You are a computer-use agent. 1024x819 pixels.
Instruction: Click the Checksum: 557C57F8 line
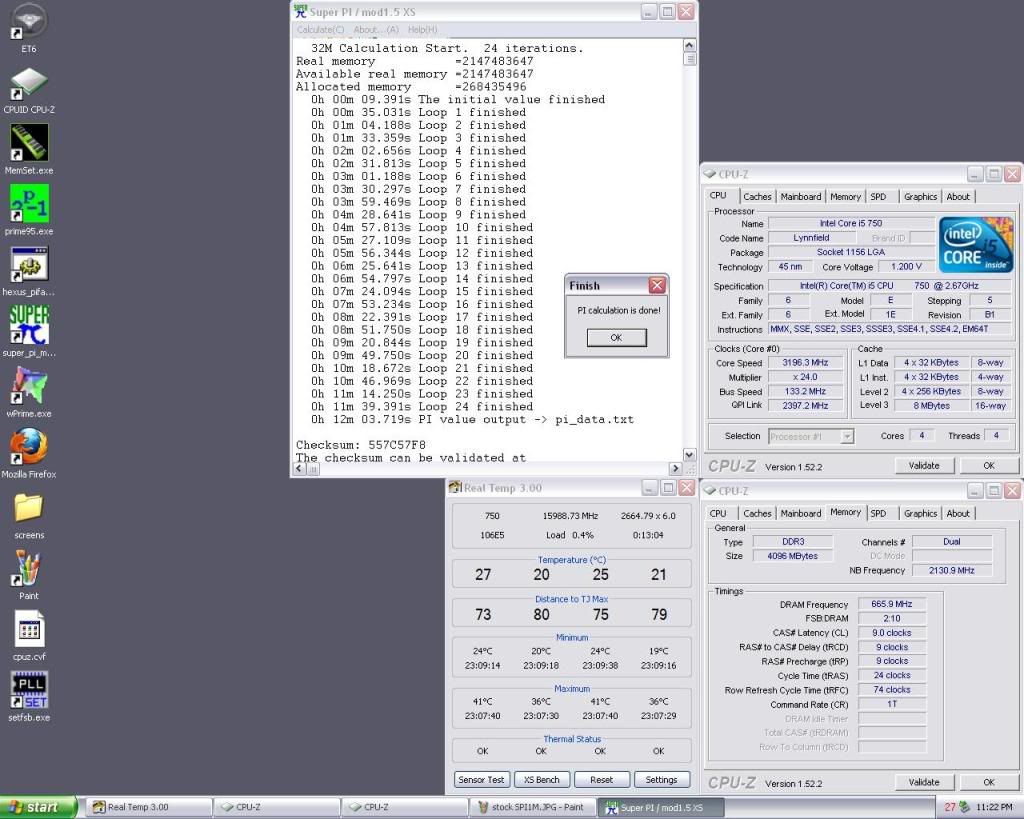pyautogui.click(x=360, y=445)
